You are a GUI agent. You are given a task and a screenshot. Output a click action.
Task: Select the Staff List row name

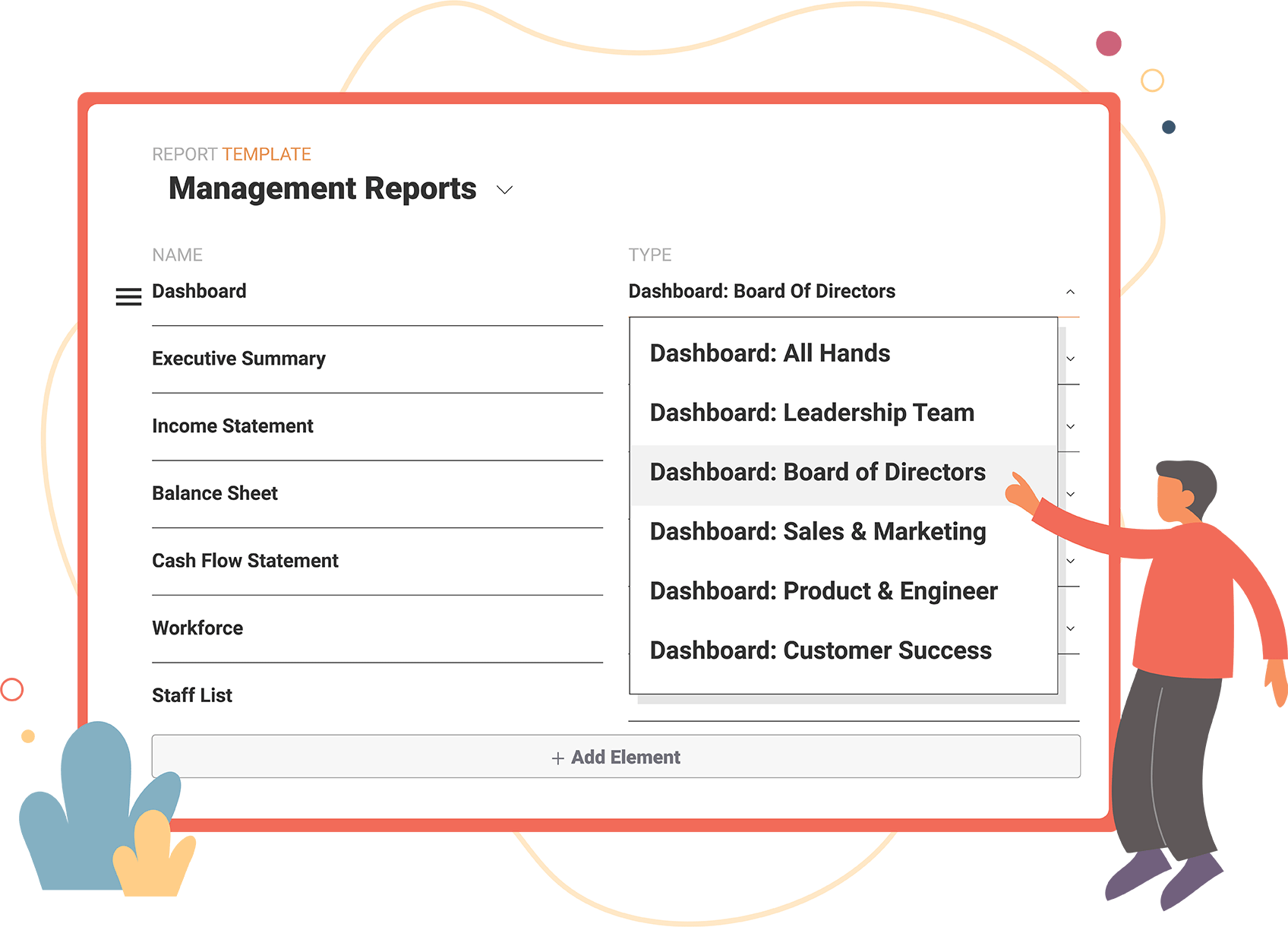pos(192,695)
